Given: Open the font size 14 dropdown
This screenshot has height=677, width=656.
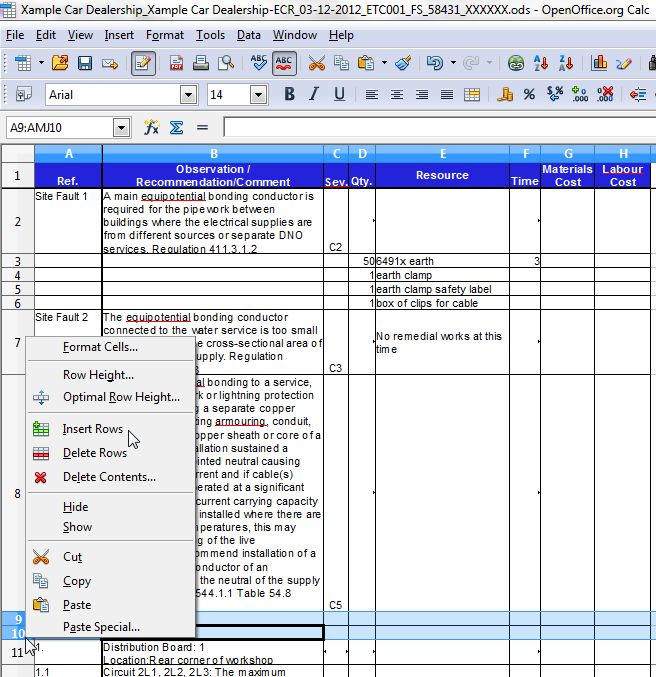Looking at the screenshot, I should (258, 95).
